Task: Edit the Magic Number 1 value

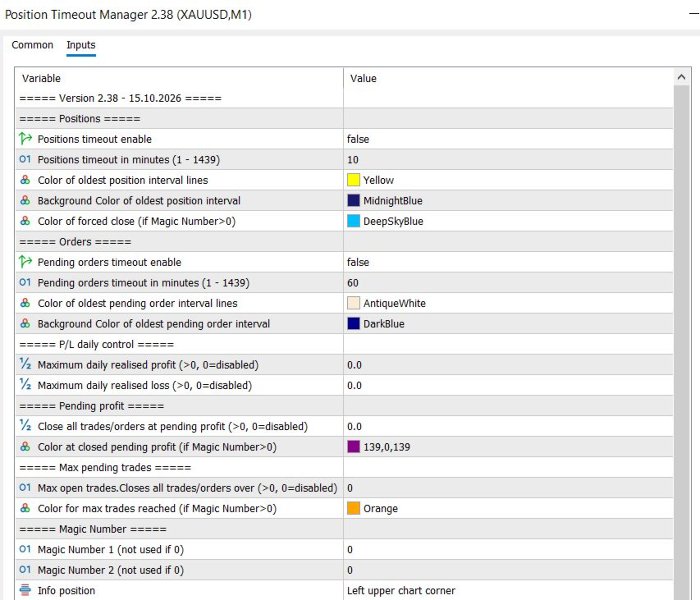Action: (x=508, y=550)
